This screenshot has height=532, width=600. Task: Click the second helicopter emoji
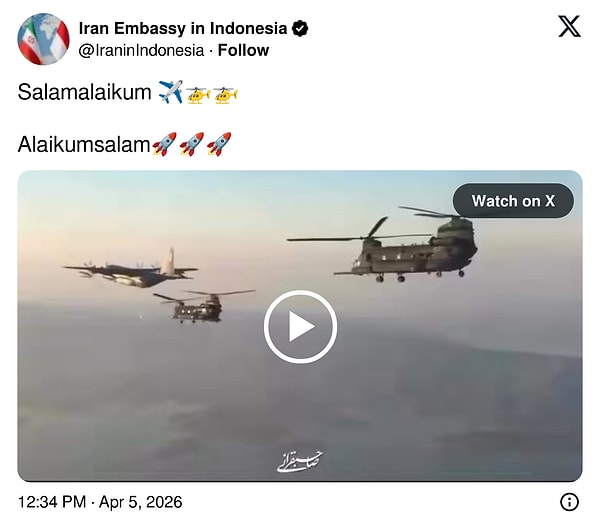click(x=225, y=95)
